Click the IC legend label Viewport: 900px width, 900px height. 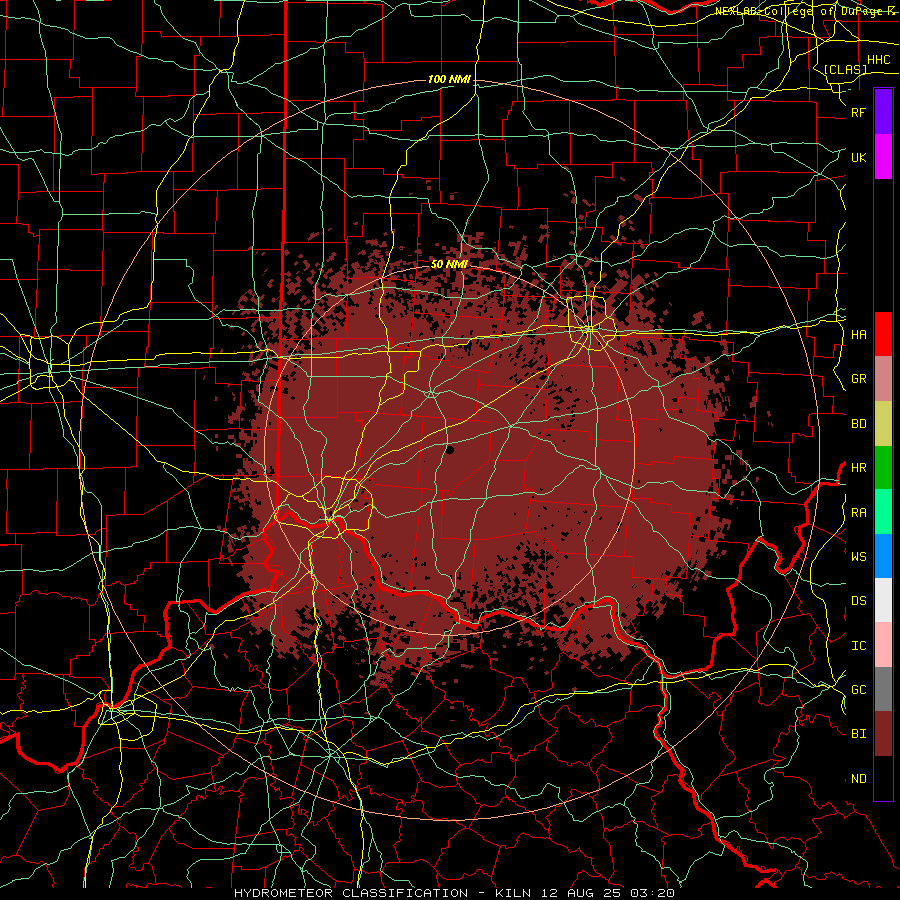pos(858,645)
